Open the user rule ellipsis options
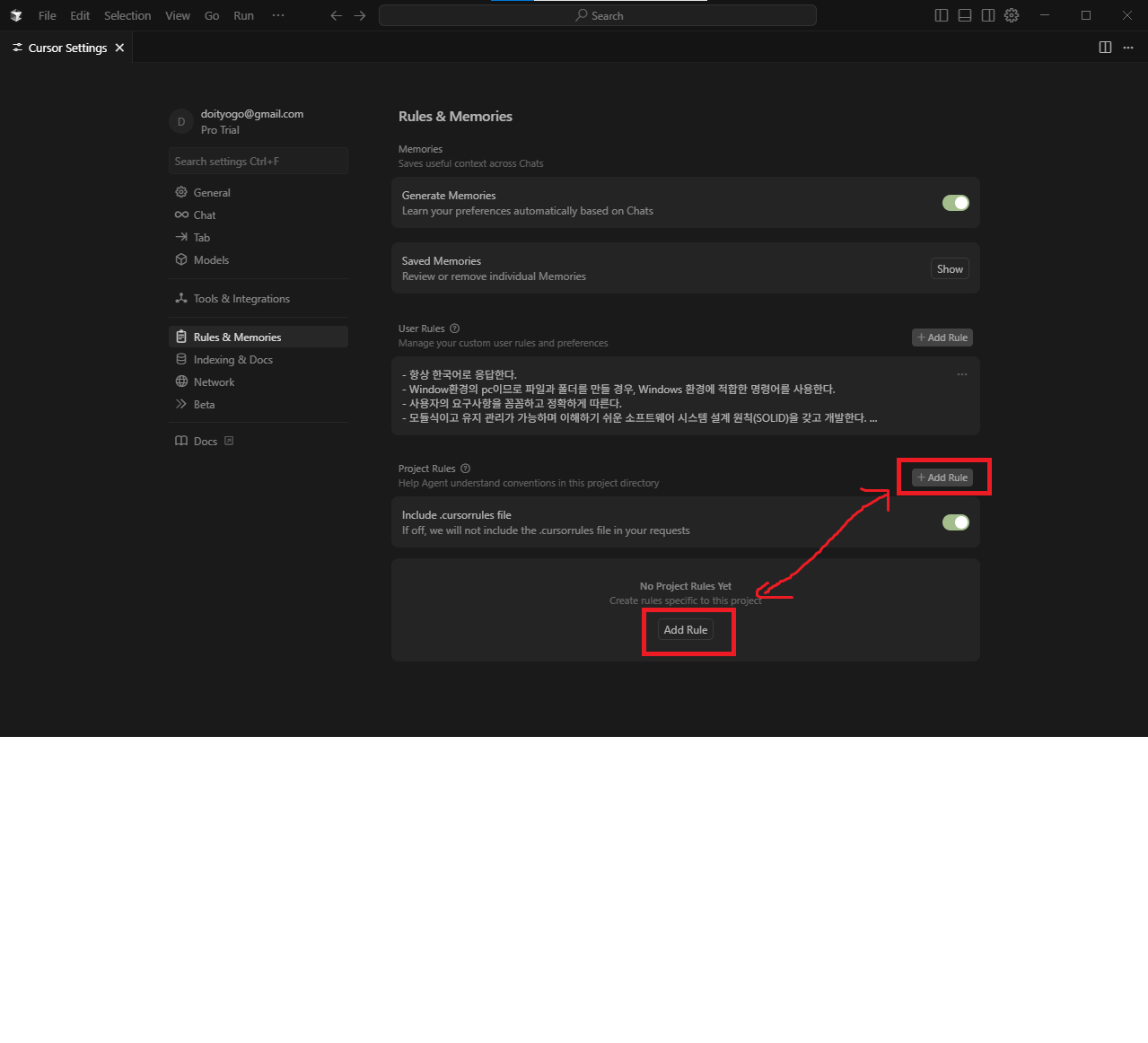 [962, 374]
